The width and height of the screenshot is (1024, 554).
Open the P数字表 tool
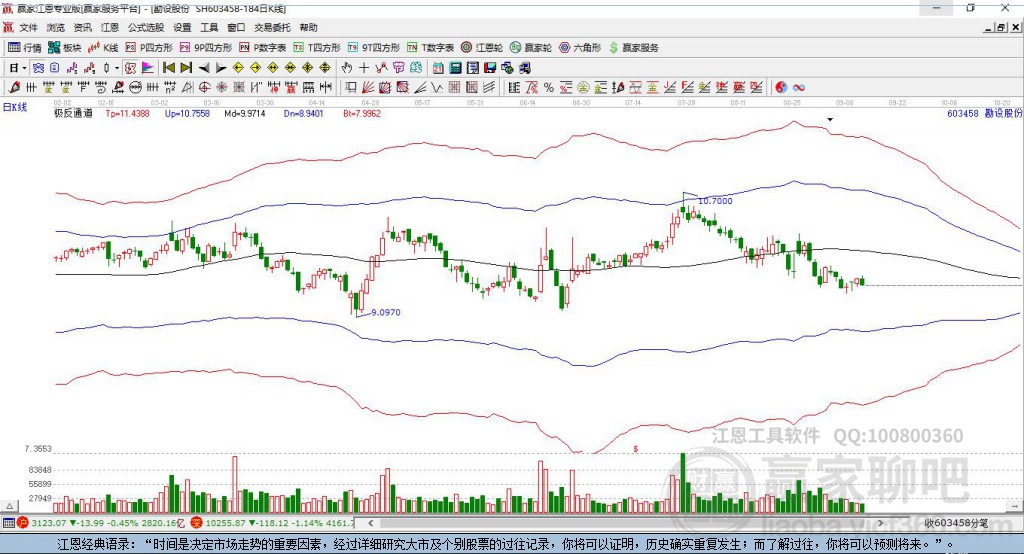click(x=263, y=48)
